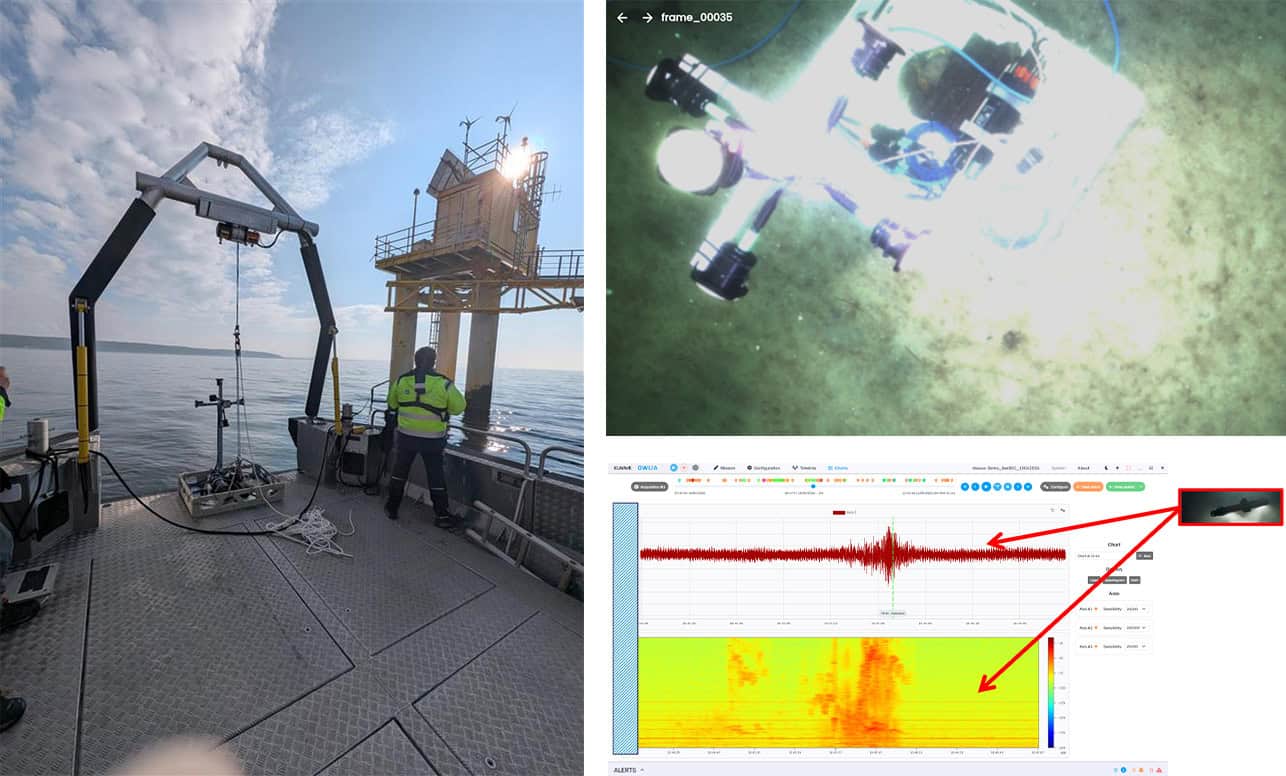Click the center play button in the blue playback controls
The width and height of the screenshot is (1286, 776).
[x=986, y=487]
